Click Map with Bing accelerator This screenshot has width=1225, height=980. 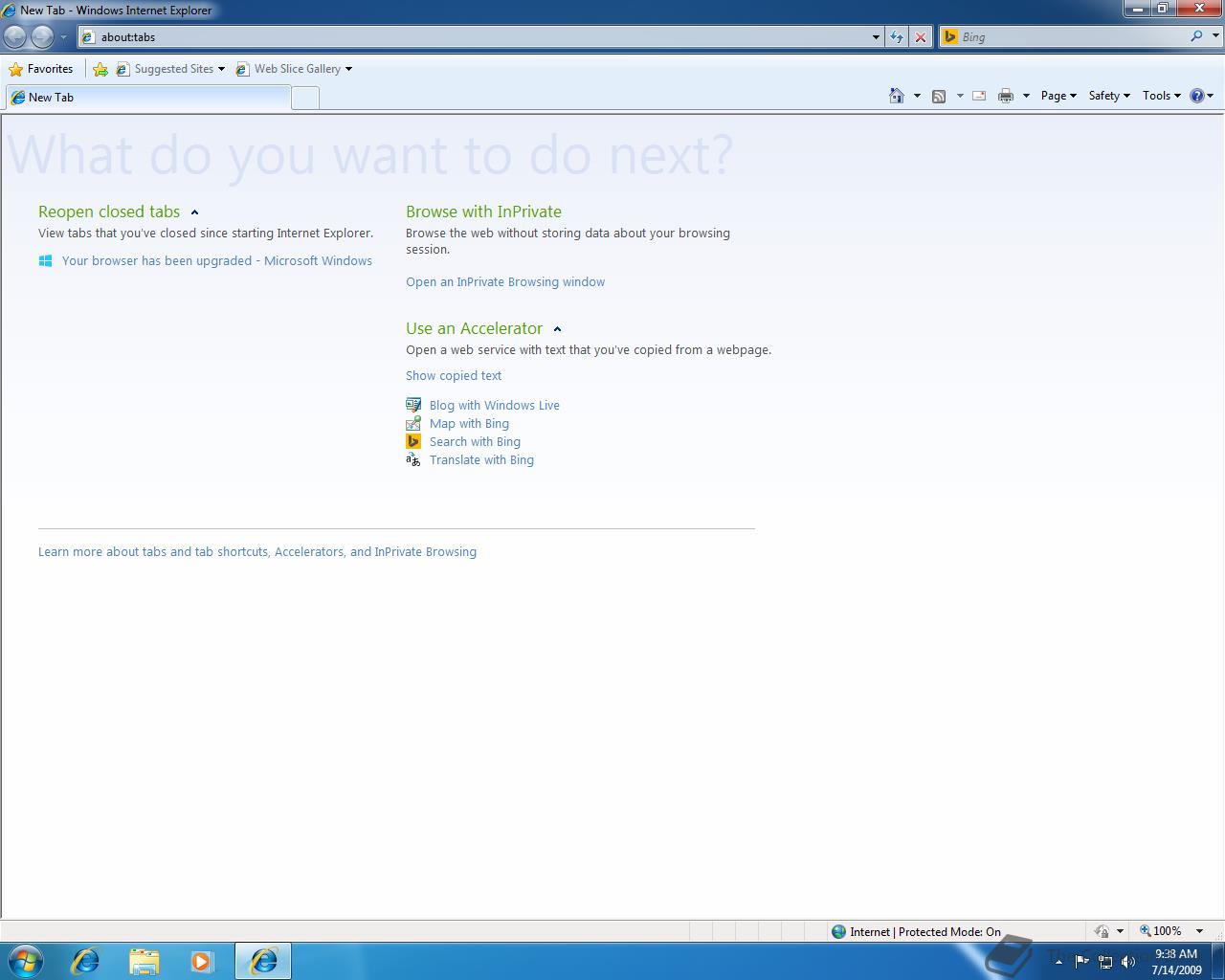point(469,423)
